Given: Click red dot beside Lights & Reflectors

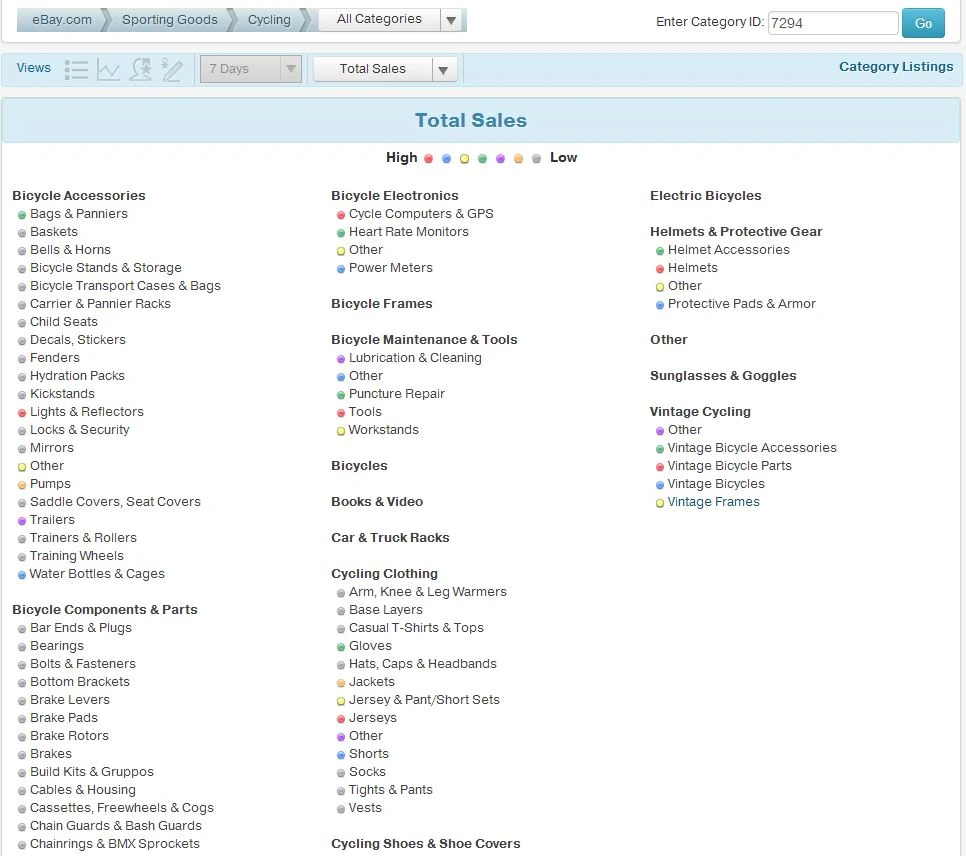Looking at the screenshot, I should (x=22, y=413).
